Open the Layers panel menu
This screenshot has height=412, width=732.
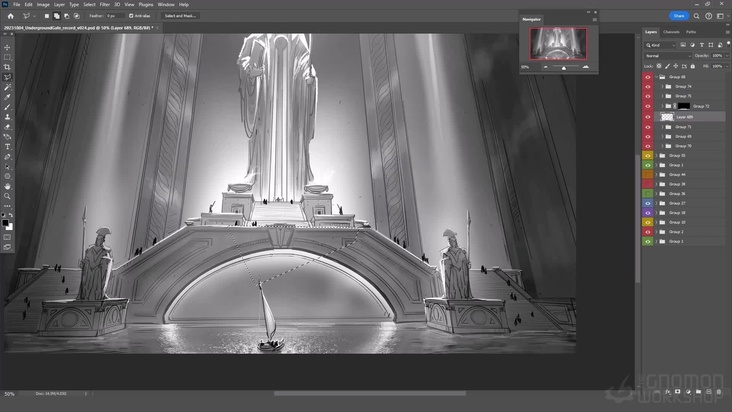coord(728,32)
